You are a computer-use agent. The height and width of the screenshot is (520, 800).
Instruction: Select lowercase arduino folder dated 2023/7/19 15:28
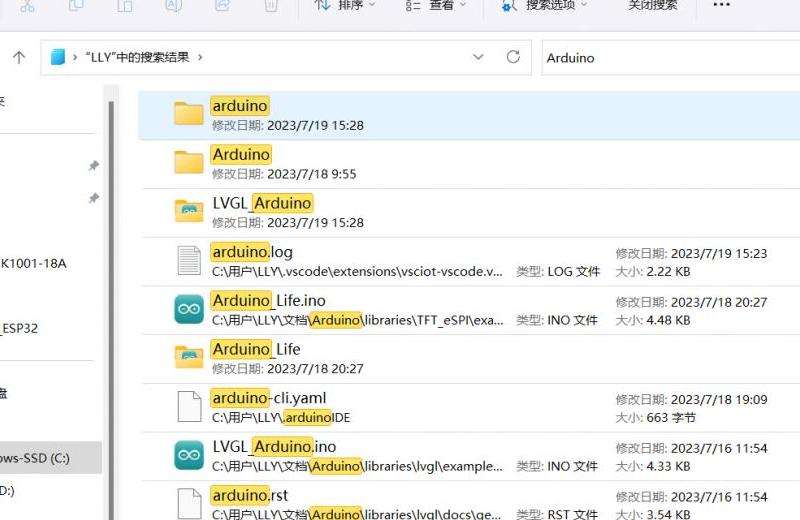click(x=469, y=115)
